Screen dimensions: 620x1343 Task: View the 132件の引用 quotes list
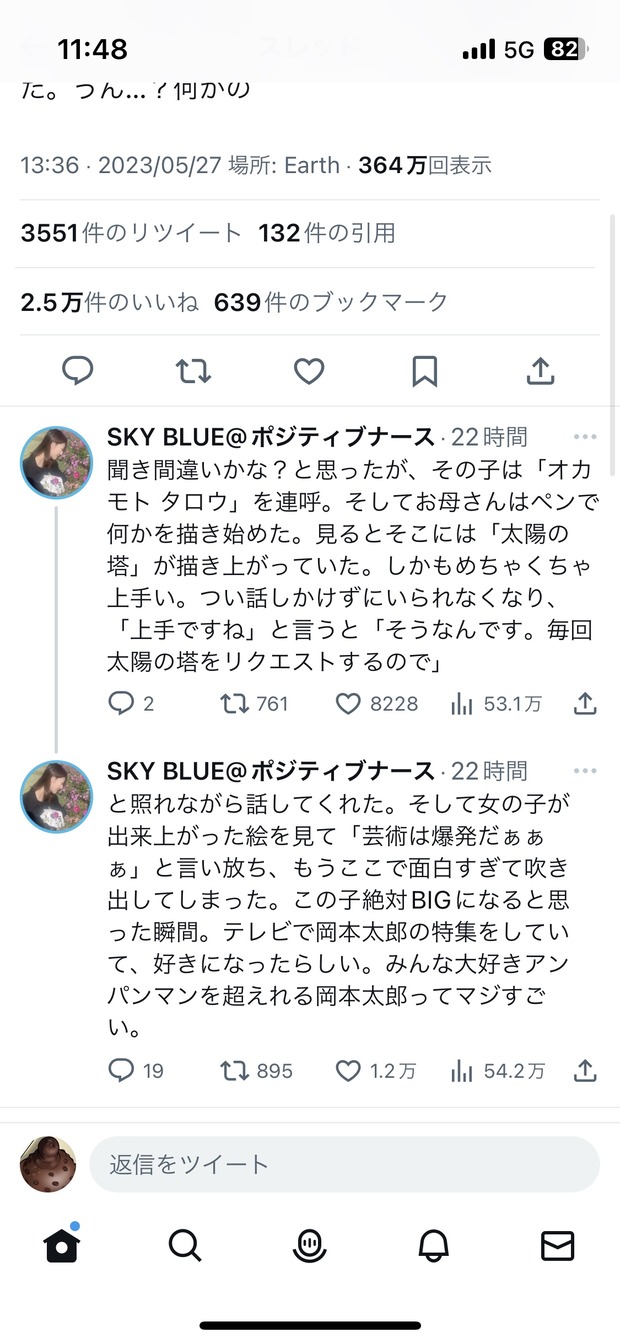click(327, 233)
